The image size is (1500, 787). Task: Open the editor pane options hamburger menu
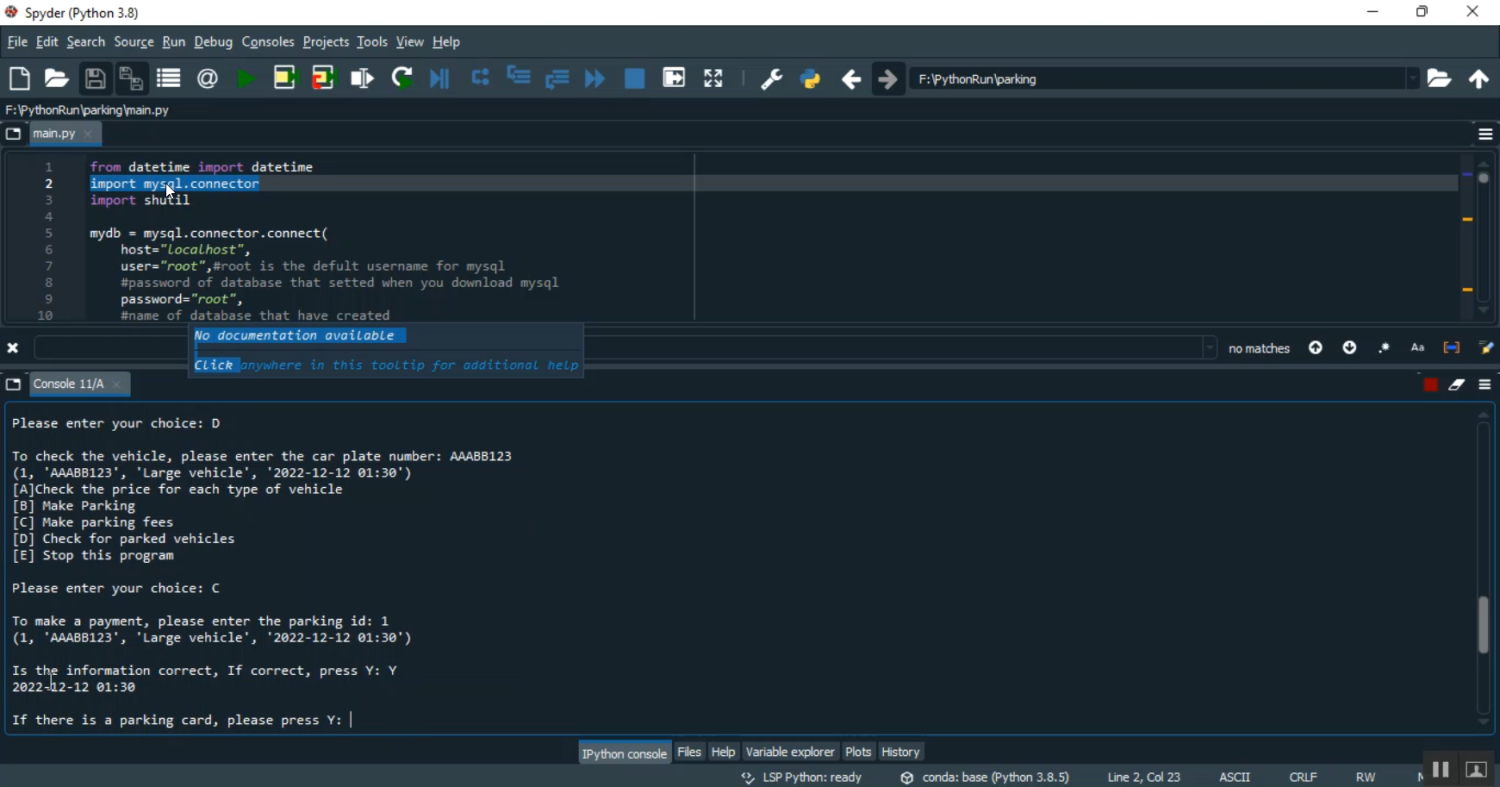(x=1485, y=134)
